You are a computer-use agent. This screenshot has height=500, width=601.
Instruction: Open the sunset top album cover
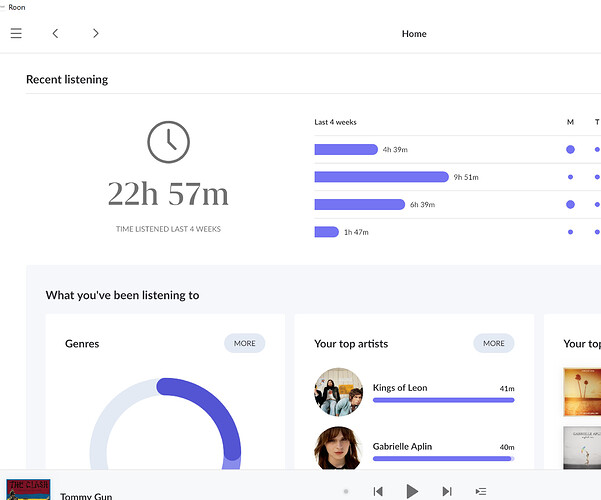tap(582, 392)
